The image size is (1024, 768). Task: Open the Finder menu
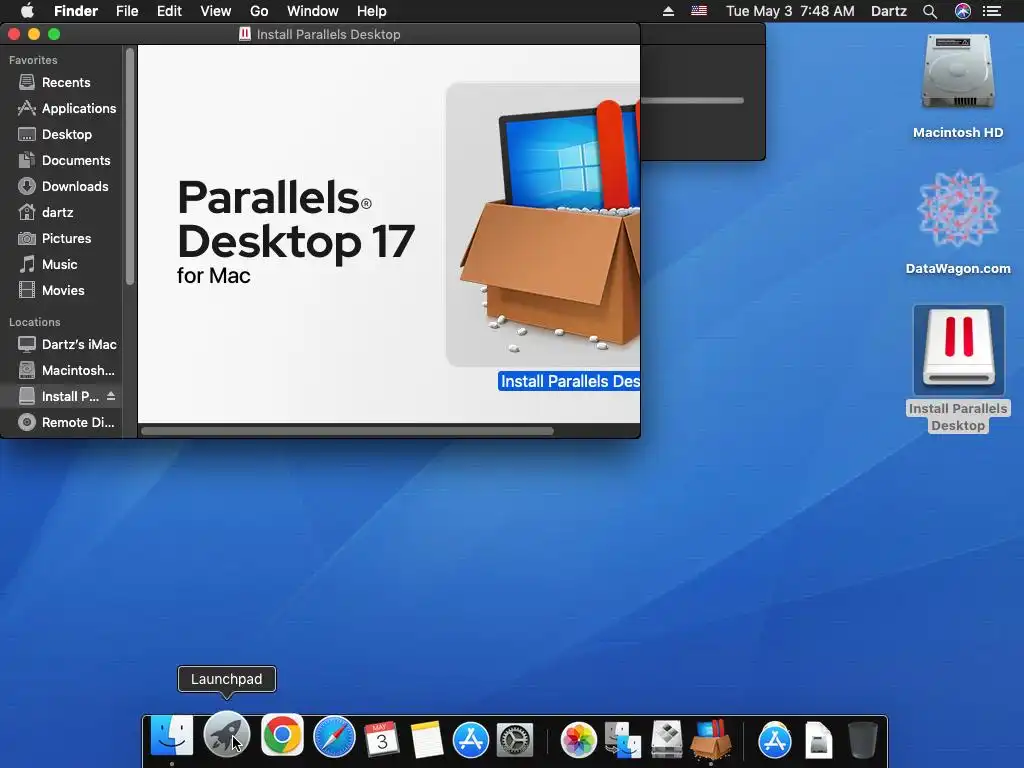(x=76, y=11)
